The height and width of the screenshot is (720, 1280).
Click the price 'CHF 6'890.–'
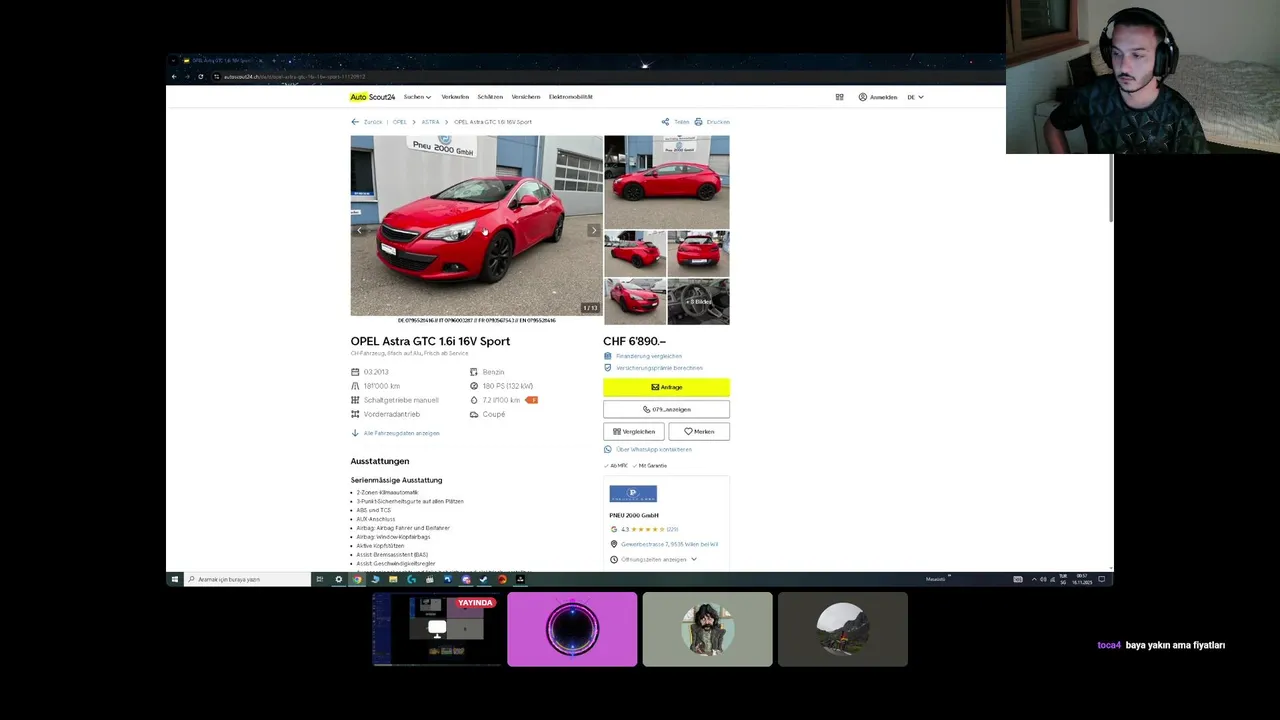[634, 341]
